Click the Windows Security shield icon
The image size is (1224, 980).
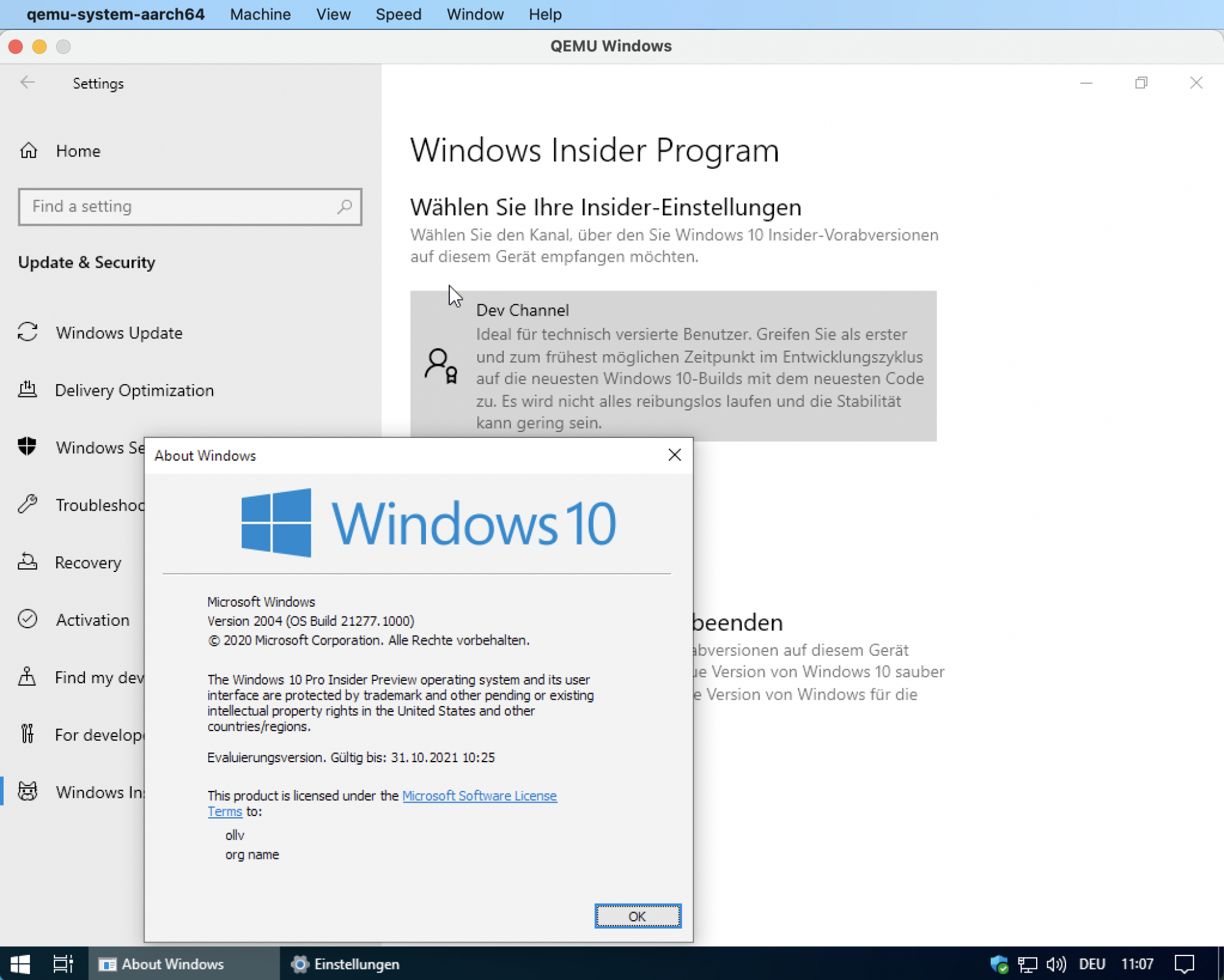(x=28, y=447)
